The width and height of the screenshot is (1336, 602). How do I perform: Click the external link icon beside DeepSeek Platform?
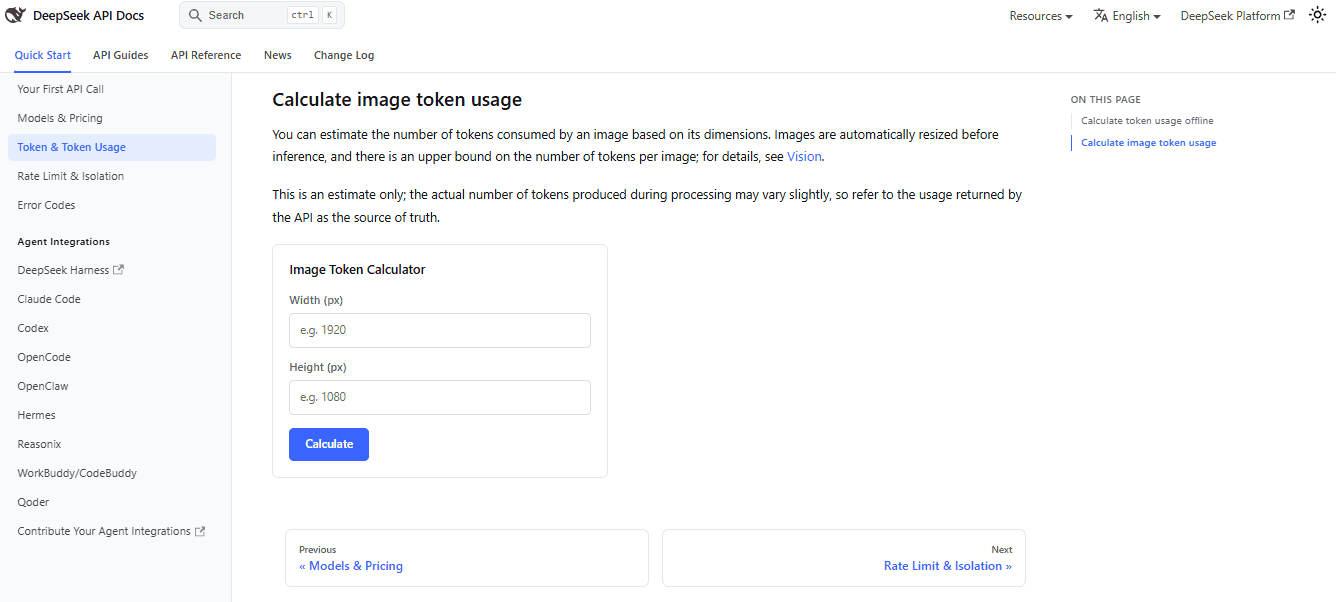coord(1289,15)
